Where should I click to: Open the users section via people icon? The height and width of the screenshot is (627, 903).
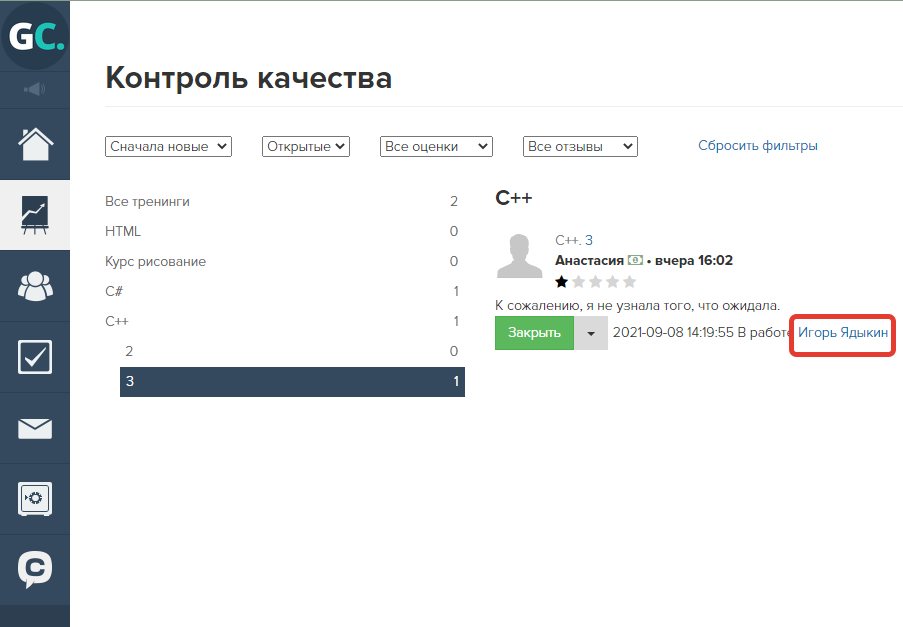click(35, 285)
